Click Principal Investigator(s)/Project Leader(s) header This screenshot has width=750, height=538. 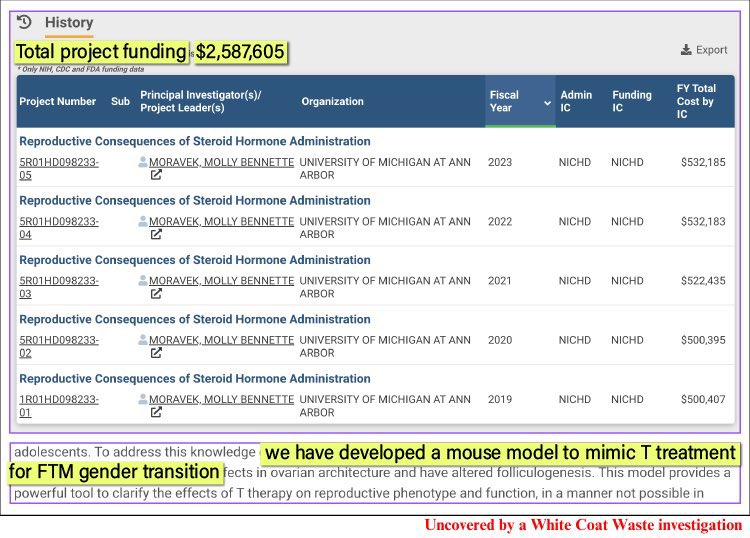pos(200,101)
